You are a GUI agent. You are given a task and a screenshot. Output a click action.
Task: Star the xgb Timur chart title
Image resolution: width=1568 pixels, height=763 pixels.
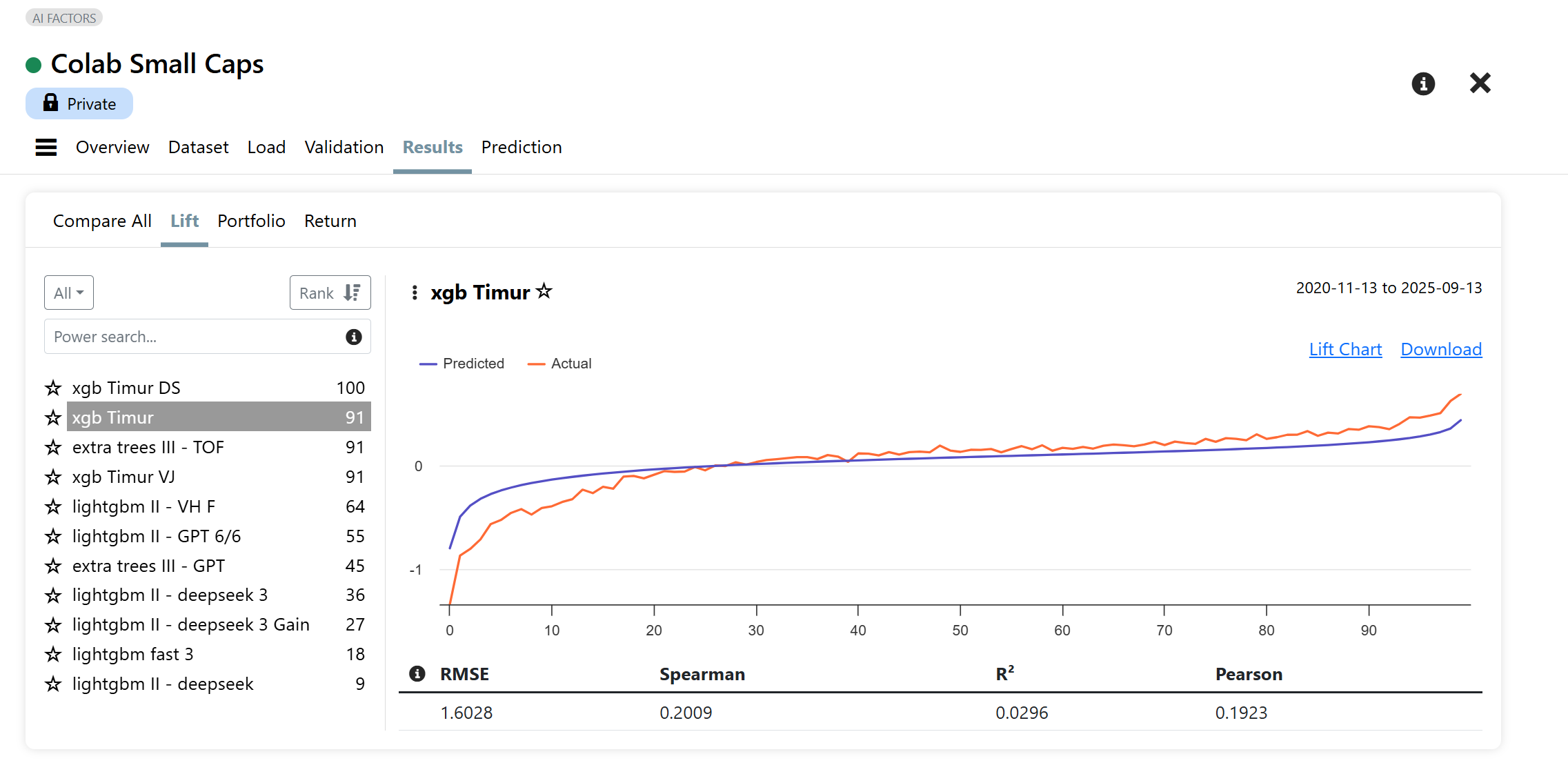tap(544, 292)
